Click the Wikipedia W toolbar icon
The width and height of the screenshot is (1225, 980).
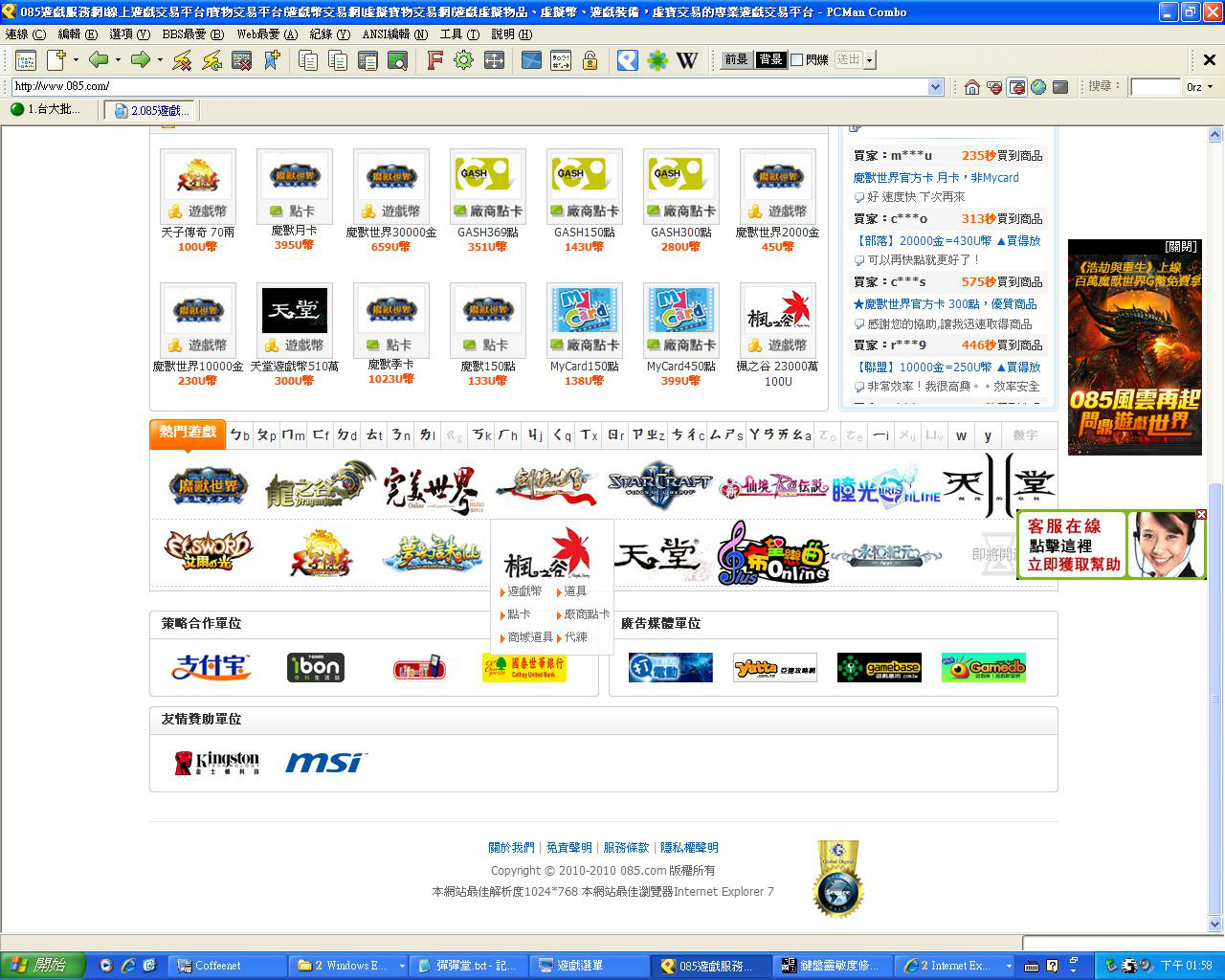(687, 60)
